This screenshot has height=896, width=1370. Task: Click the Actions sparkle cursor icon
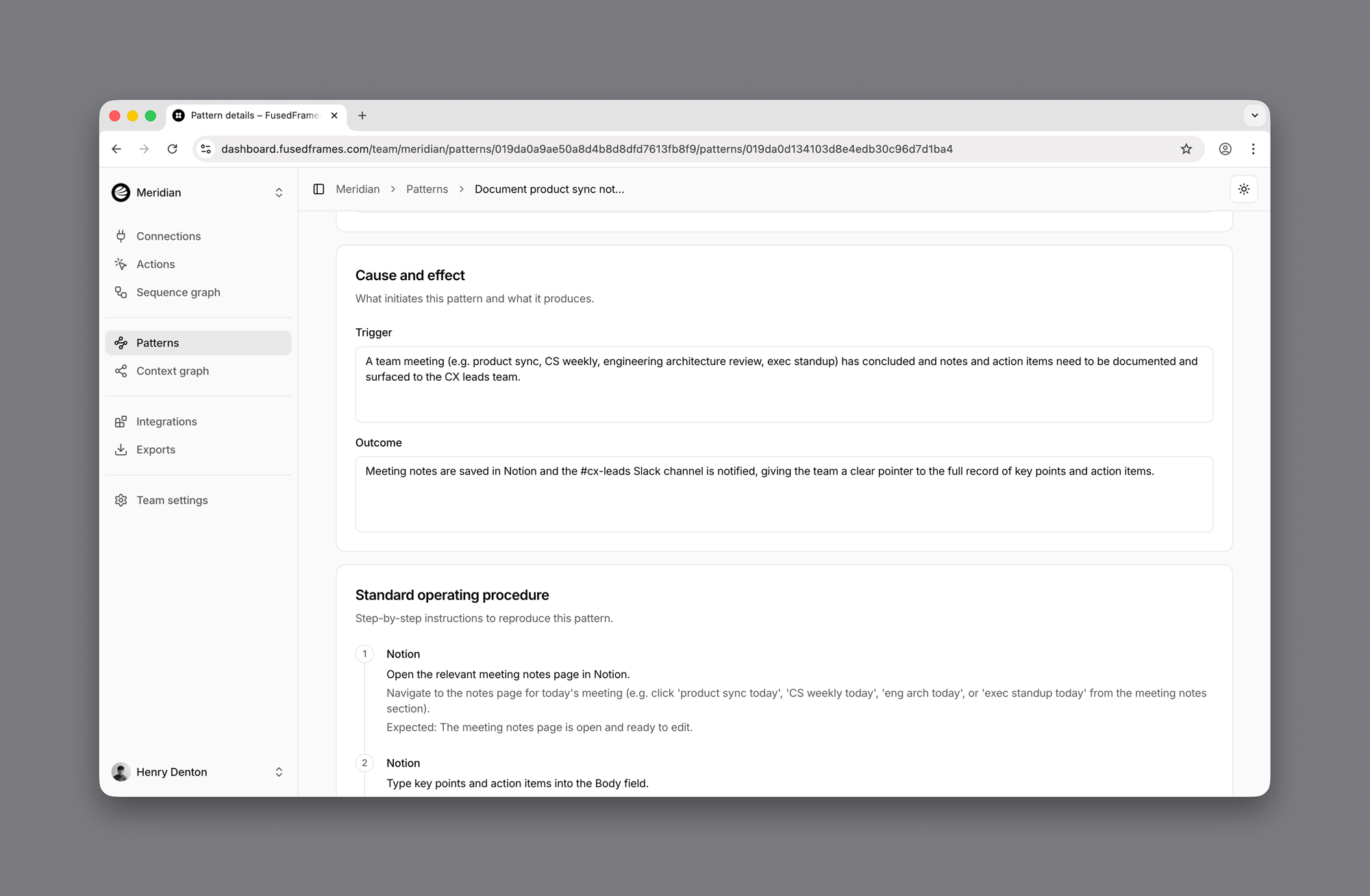point(121,264)
